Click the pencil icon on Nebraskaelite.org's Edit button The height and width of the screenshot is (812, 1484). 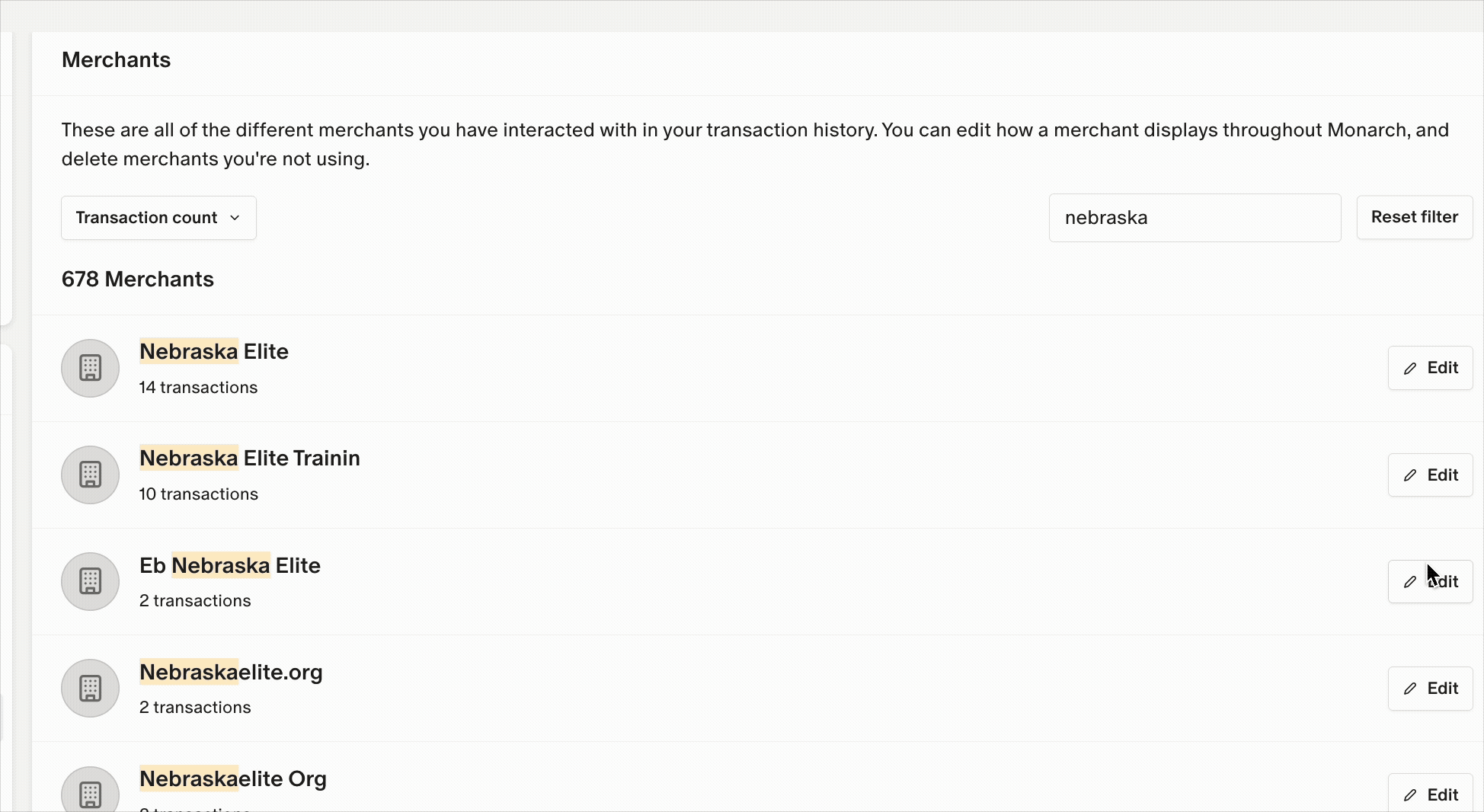(x=1412, y=688)
